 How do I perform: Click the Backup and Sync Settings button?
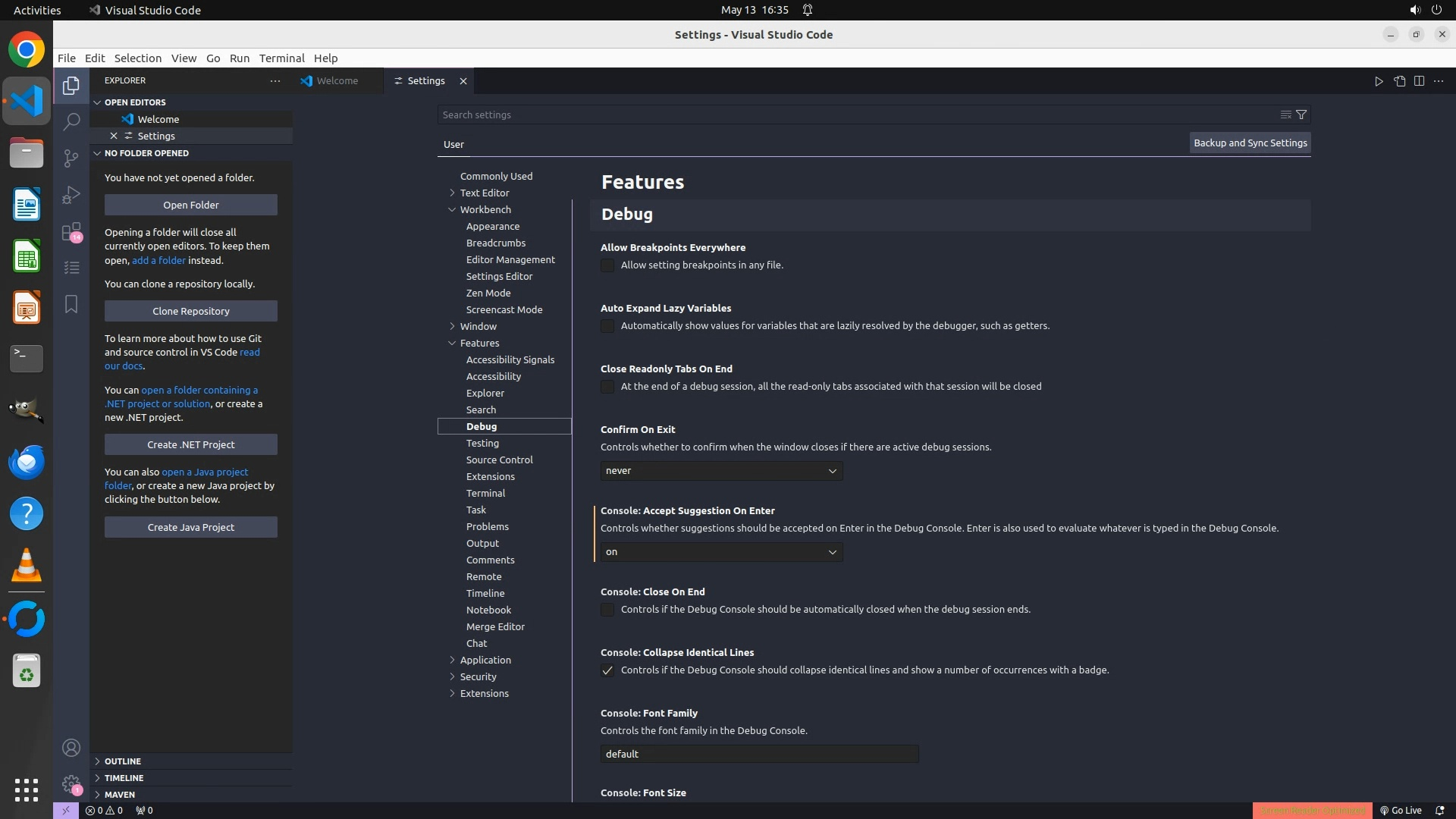[1250, 143]
